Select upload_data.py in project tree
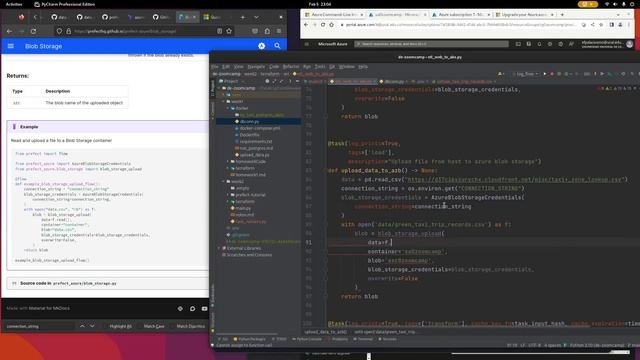This screenshot has height=360, width=640. tap(254, 155)
